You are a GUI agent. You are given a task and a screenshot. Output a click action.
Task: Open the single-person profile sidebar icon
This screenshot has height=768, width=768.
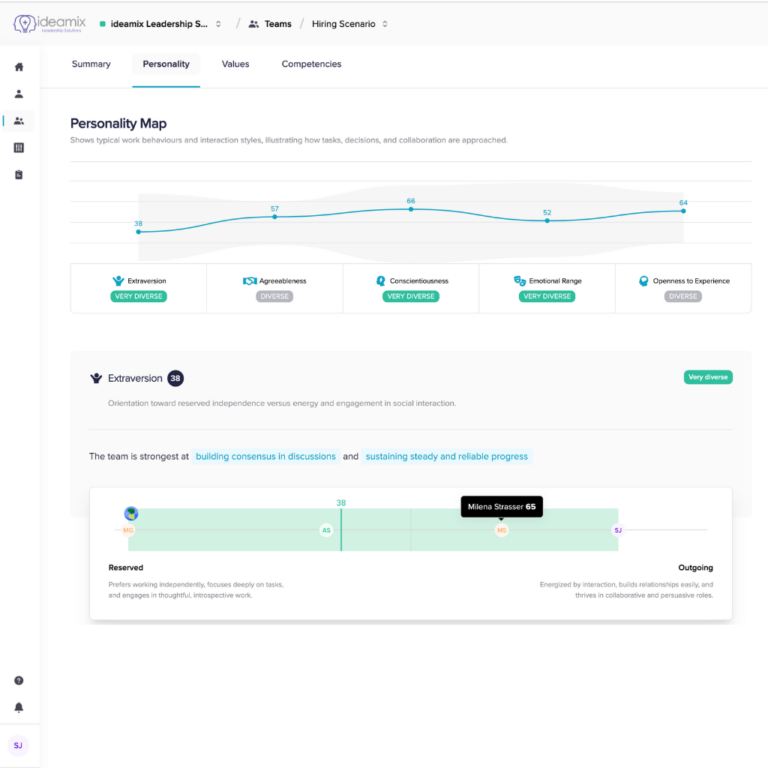click(19, 94)
